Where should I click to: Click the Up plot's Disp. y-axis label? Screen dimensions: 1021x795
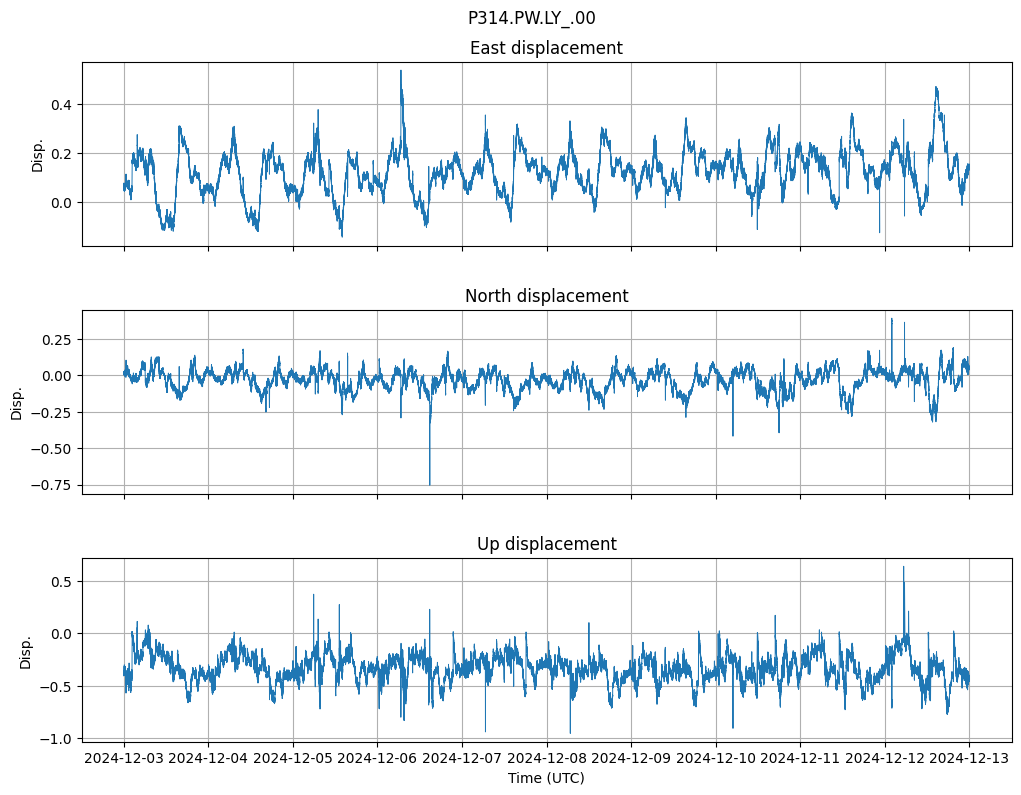(x=25, y=650)
